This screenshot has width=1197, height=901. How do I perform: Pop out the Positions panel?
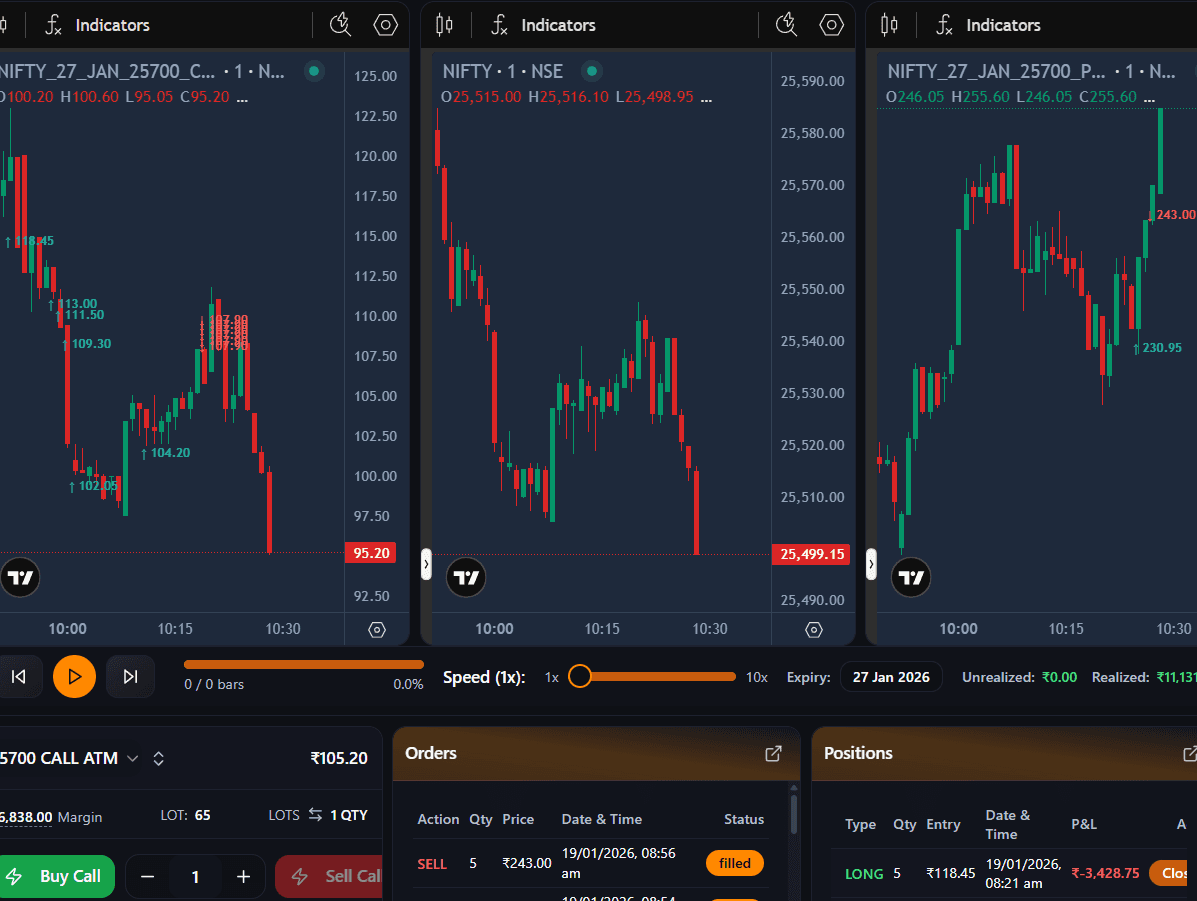1190,754
